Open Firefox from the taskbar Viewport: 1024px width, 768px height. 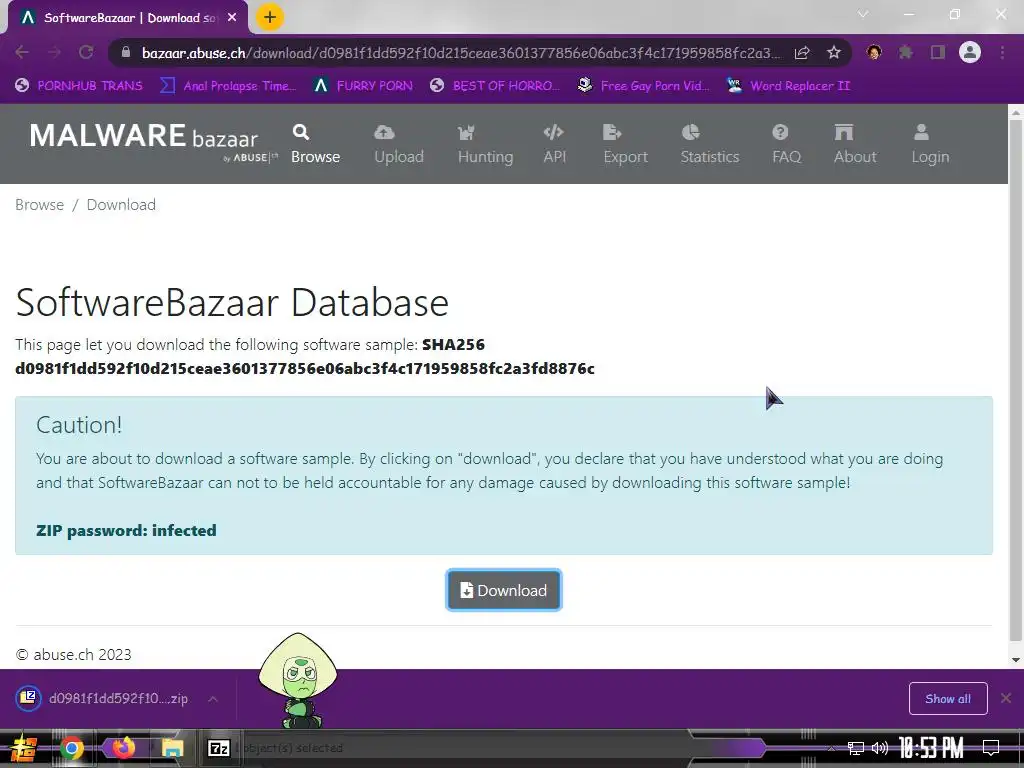click(123, 747)
